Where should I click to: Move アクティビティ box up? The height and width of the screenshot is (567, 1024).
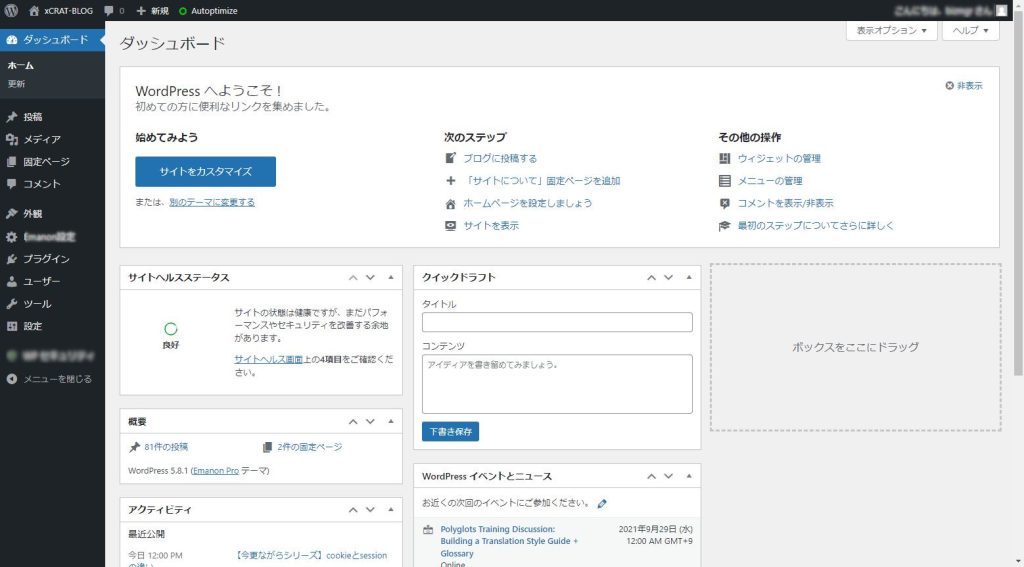coord(353,510)
